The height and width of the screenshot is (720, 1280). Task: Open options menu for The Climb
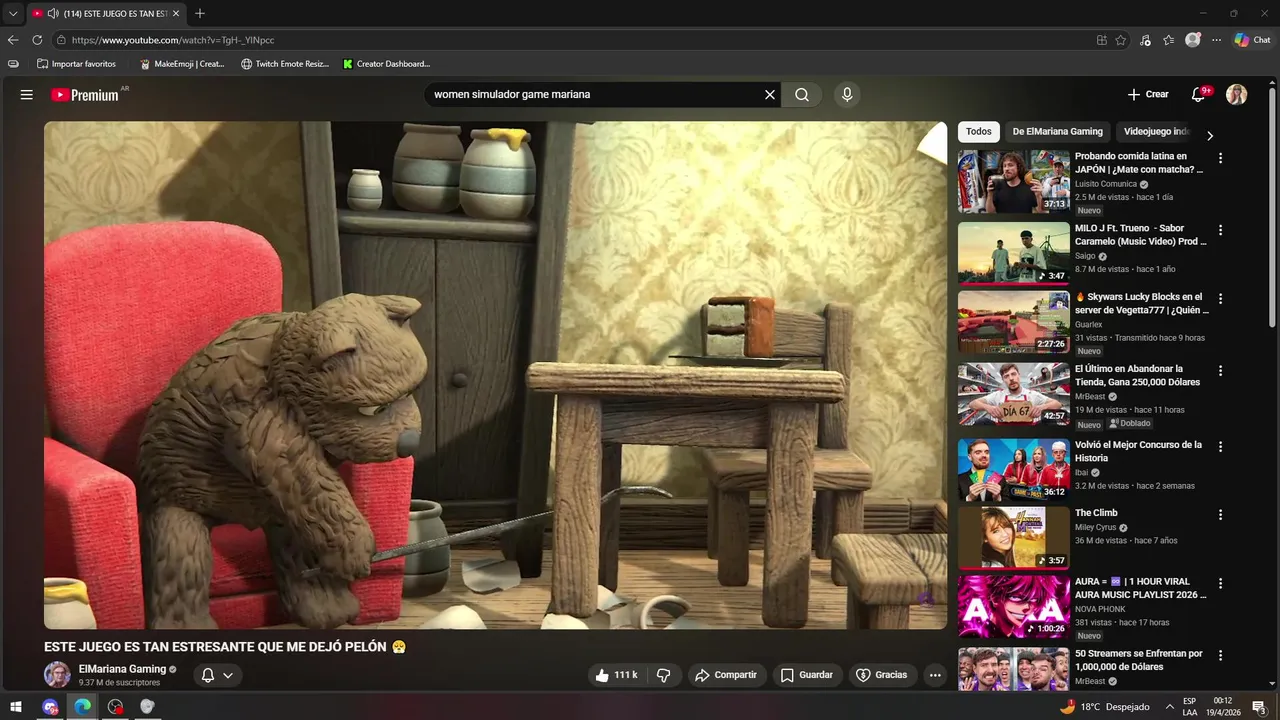(1220, 515)
